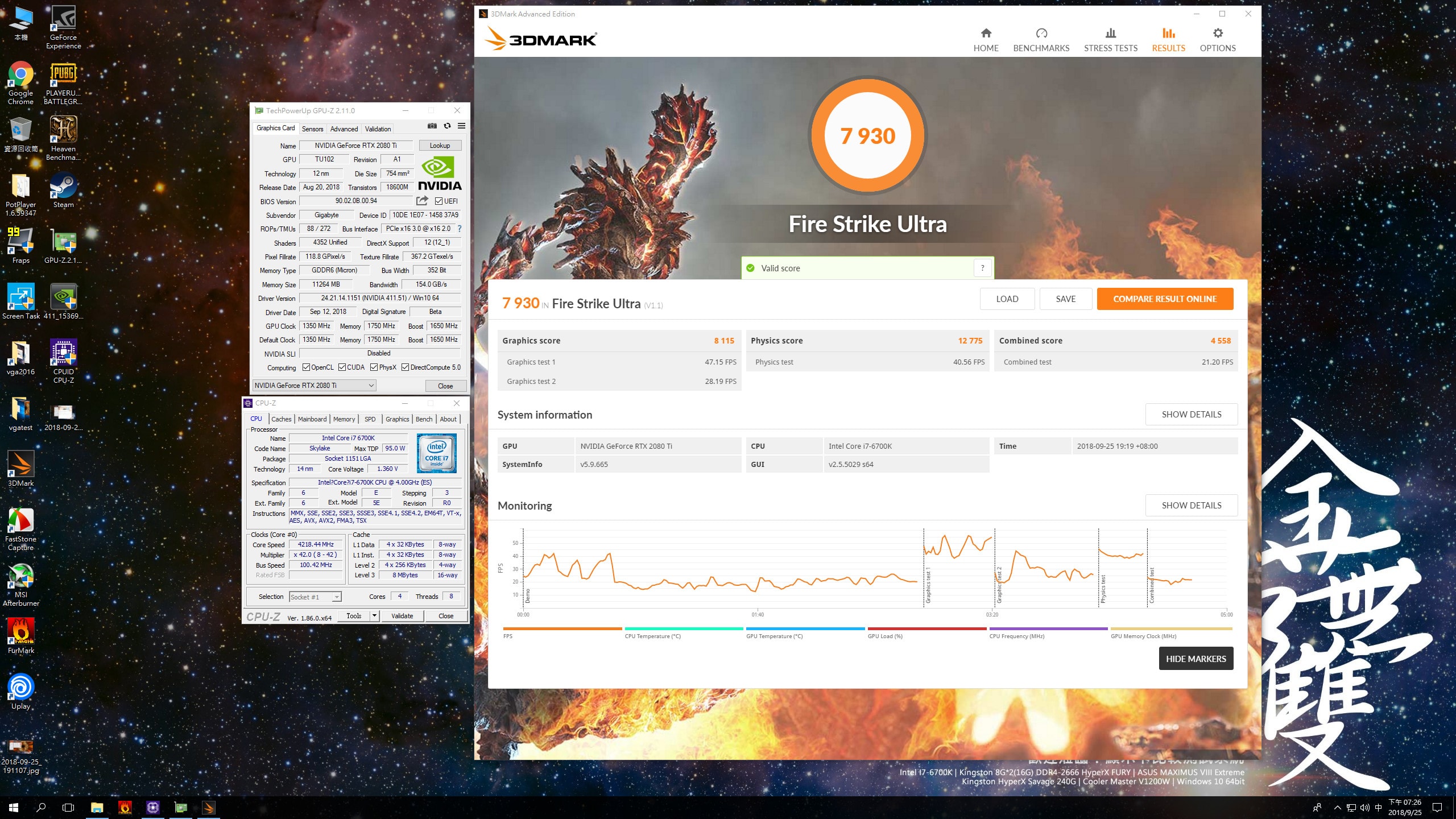Open the HOME section in 3DMark

point(986,40)
